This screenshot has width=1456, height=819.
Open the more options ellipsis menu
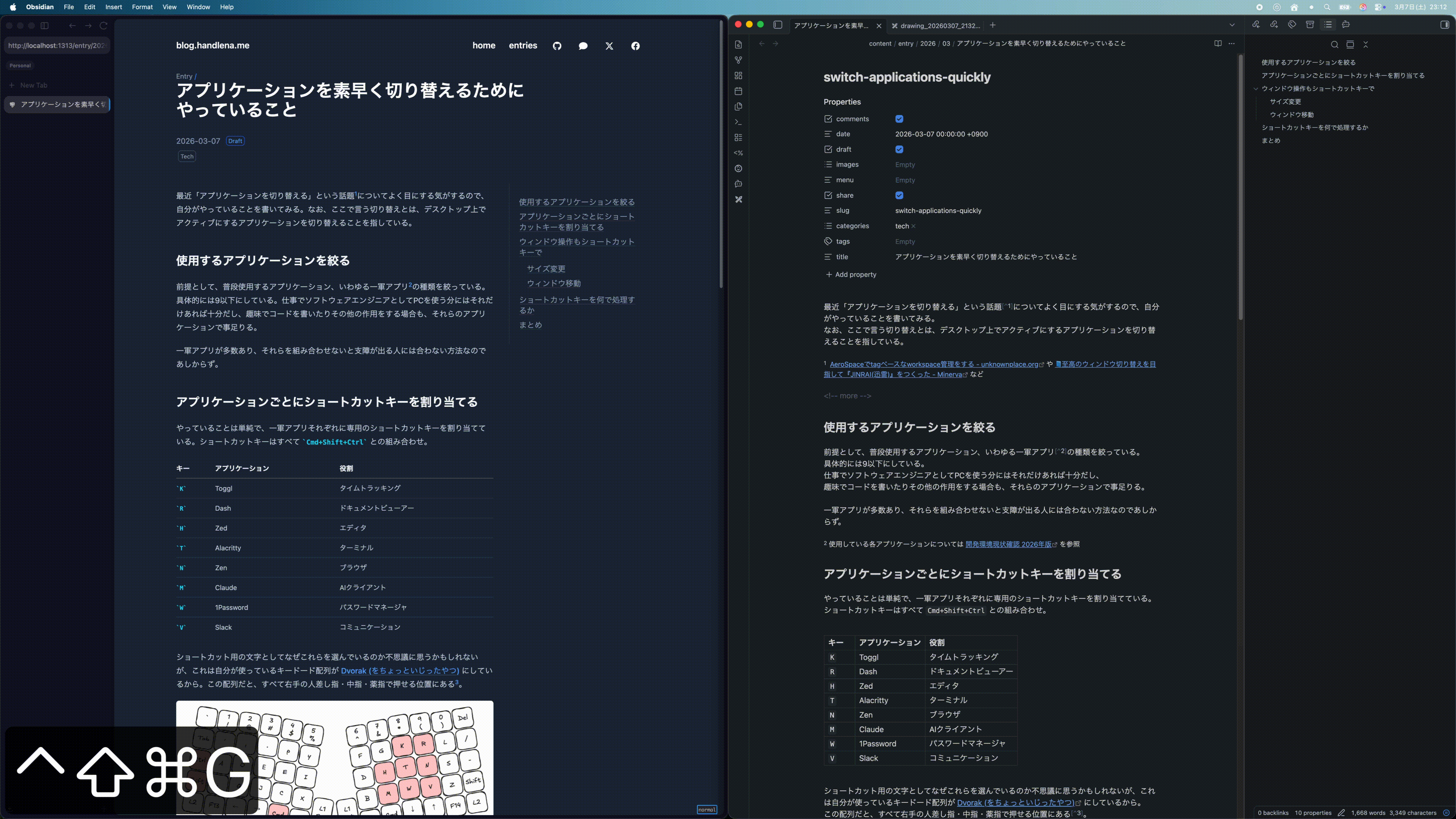1232,43
